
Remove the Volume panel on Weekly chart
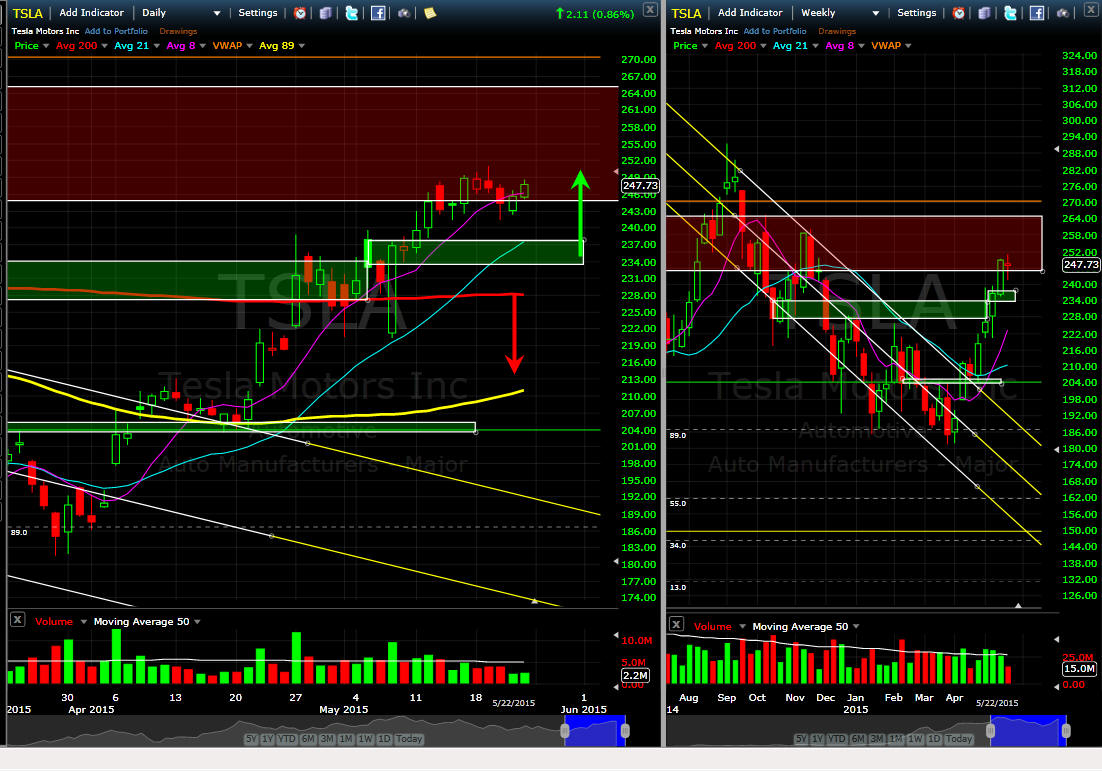tap(676, 624)
